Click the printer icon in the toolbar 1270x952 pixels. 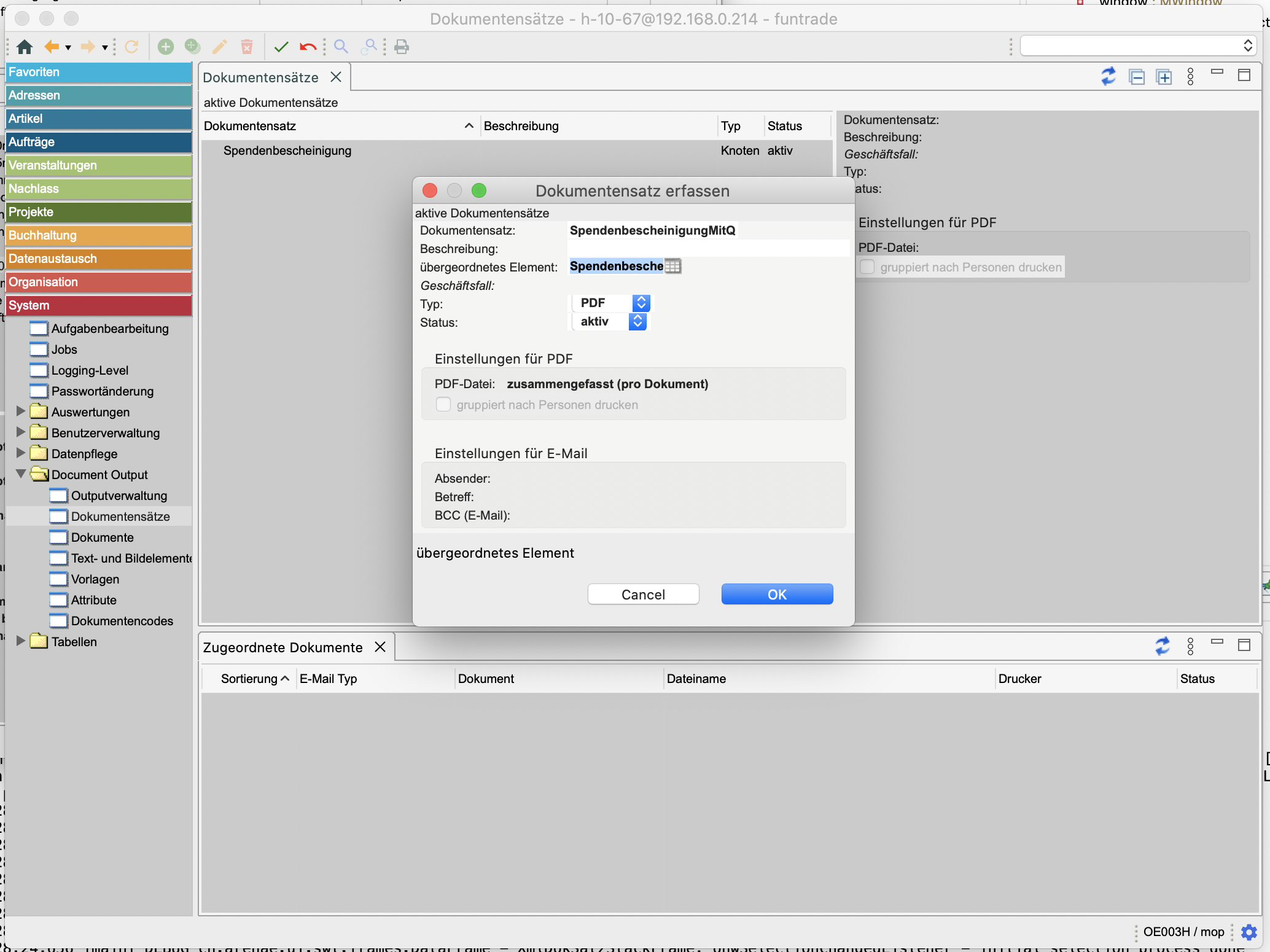[402, 47]
